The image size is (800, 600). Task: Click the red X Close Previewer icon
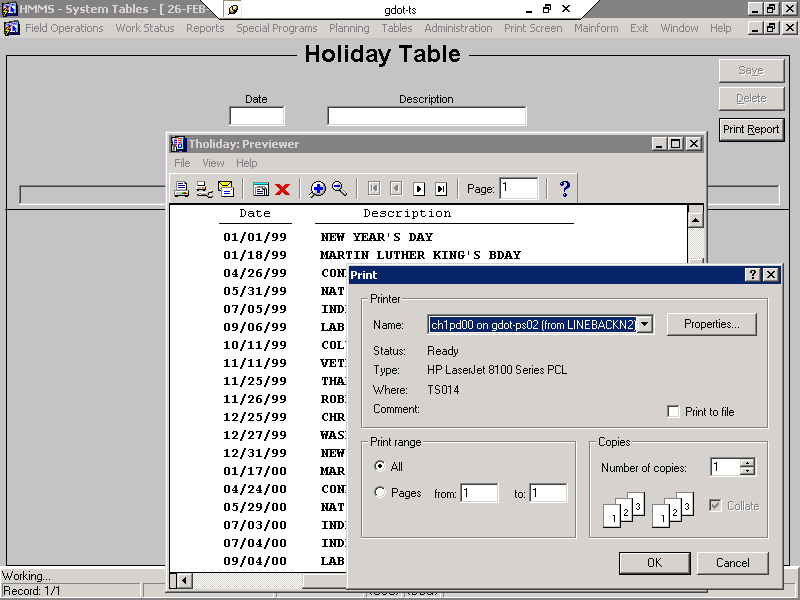282,190
